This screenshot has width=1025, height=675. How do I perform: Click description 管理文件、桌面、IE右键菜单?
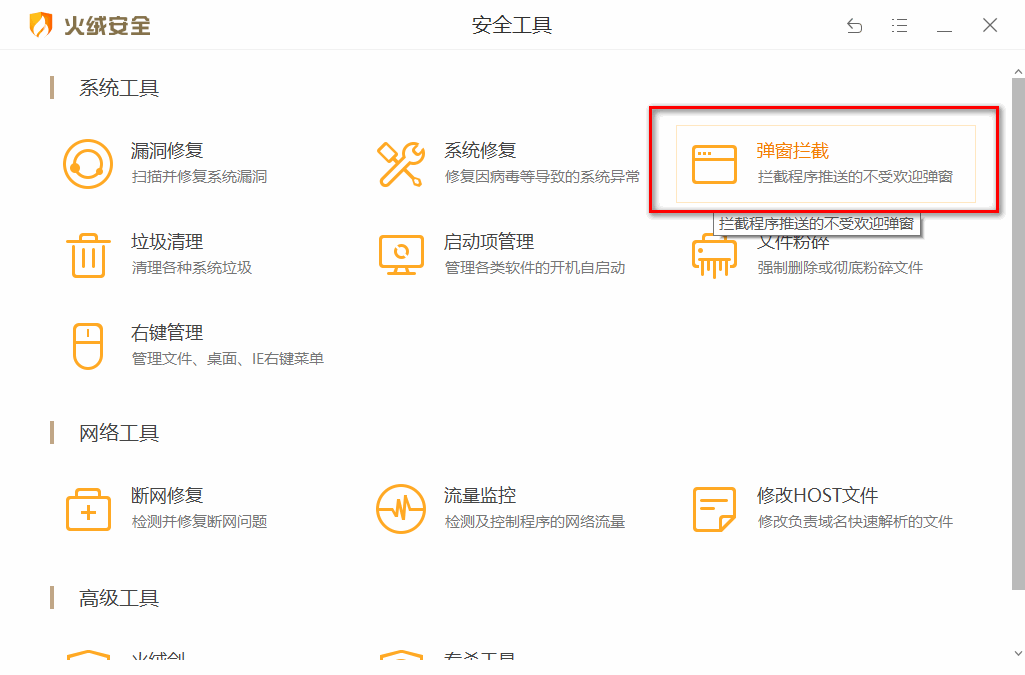pyautogui.click(x=227, y=359)
